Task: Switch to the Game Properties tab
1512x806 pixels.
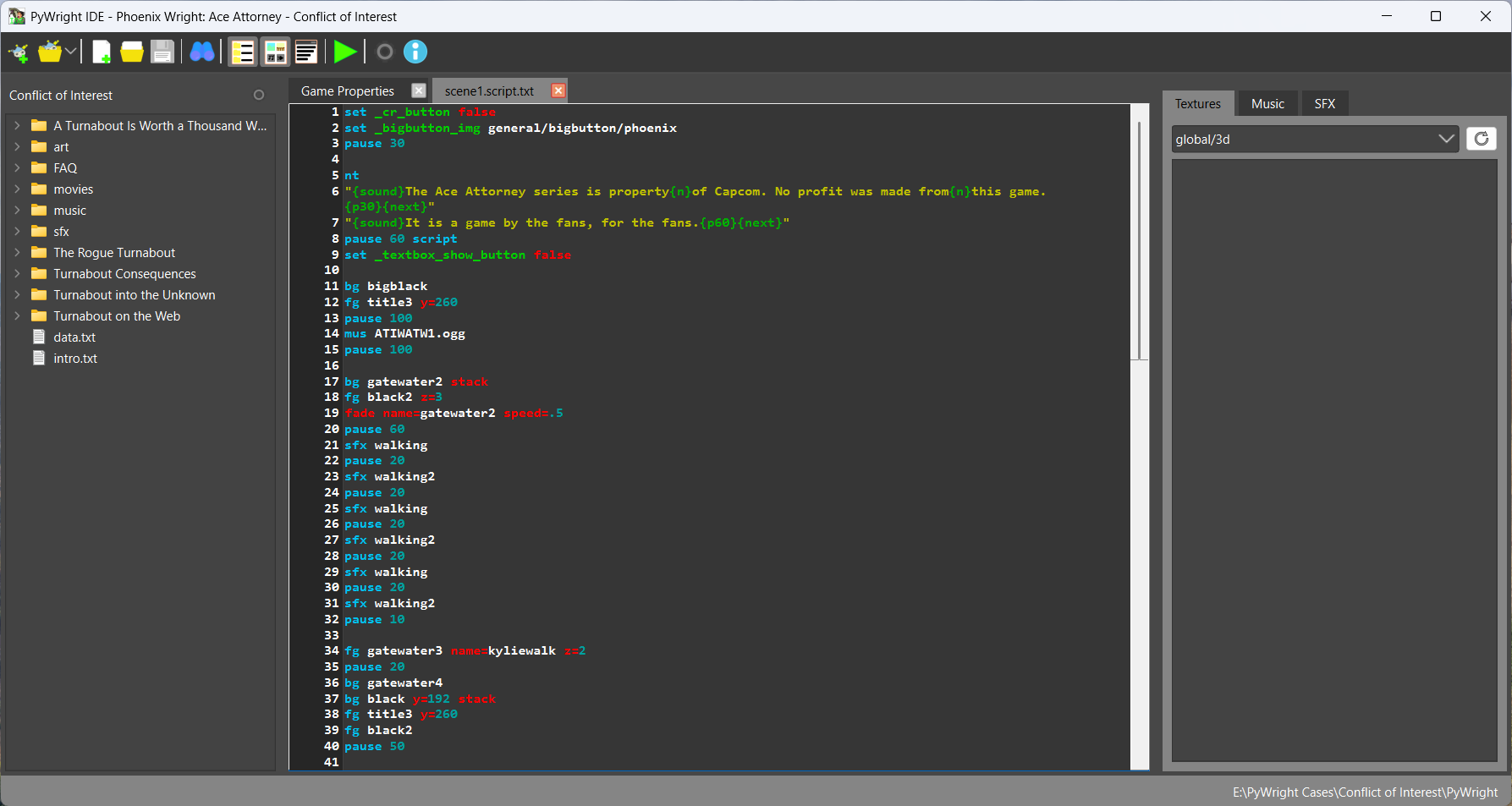Action: [x=348, y=91]
